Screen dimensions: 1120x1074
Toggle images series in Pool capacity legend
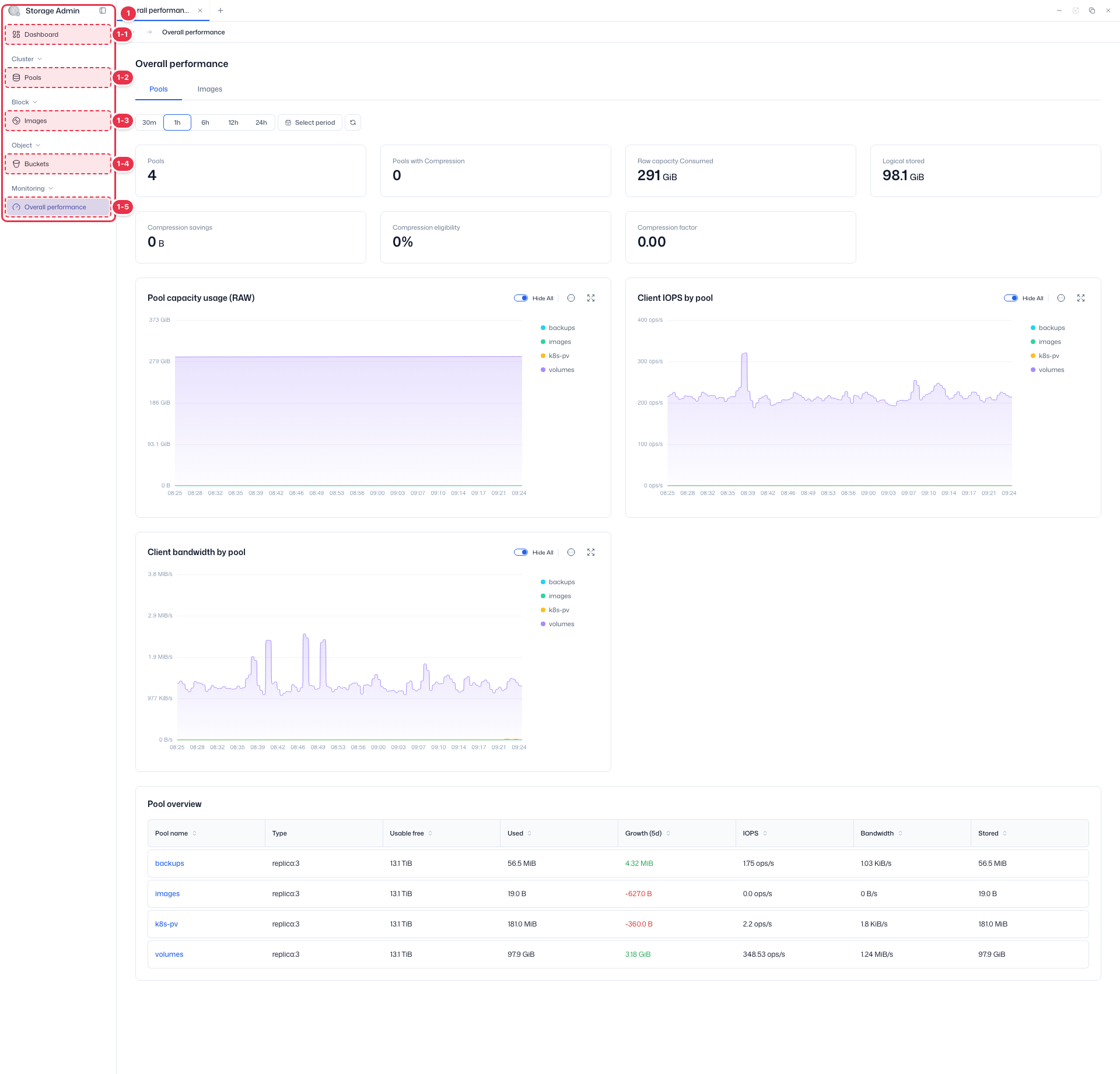click(x=556, y=342)
